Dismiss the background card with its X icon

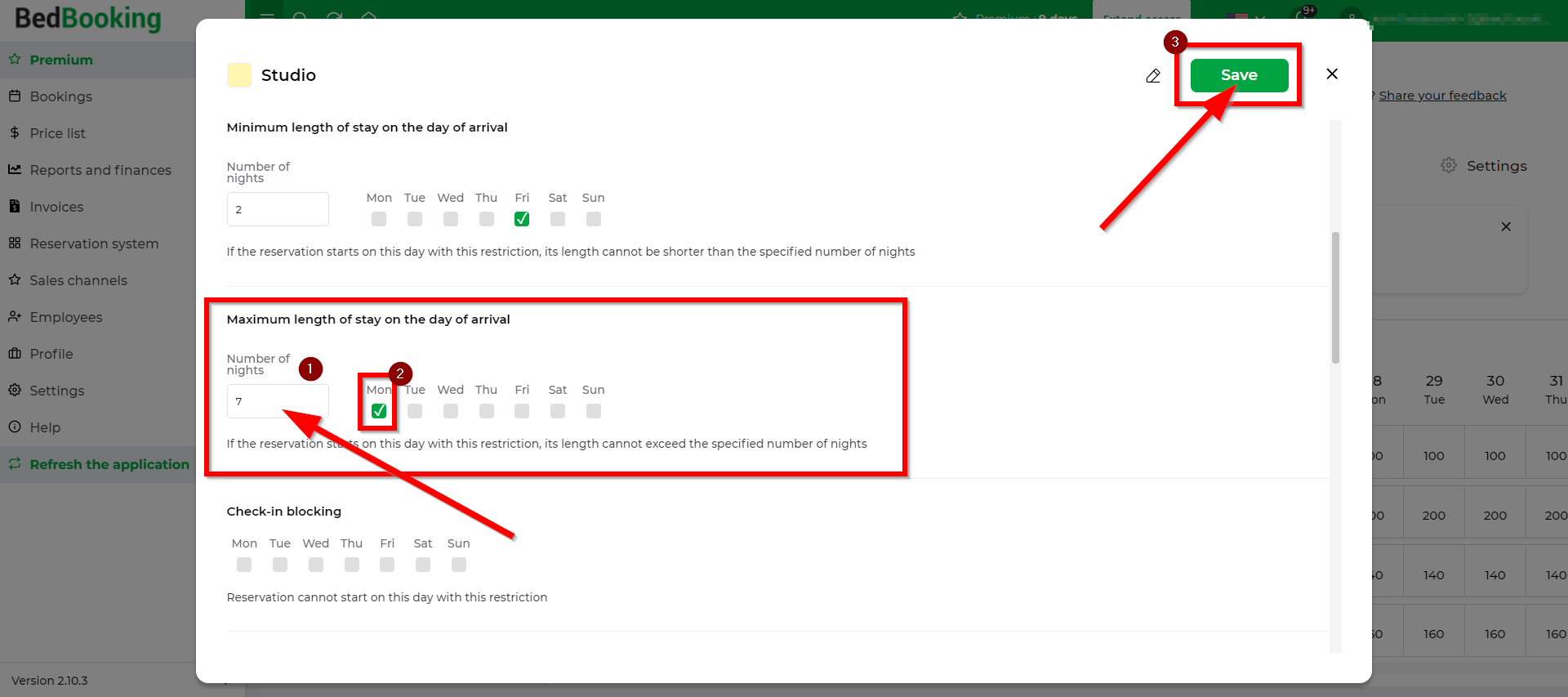pyautogui.click(x=1506, y=226)
